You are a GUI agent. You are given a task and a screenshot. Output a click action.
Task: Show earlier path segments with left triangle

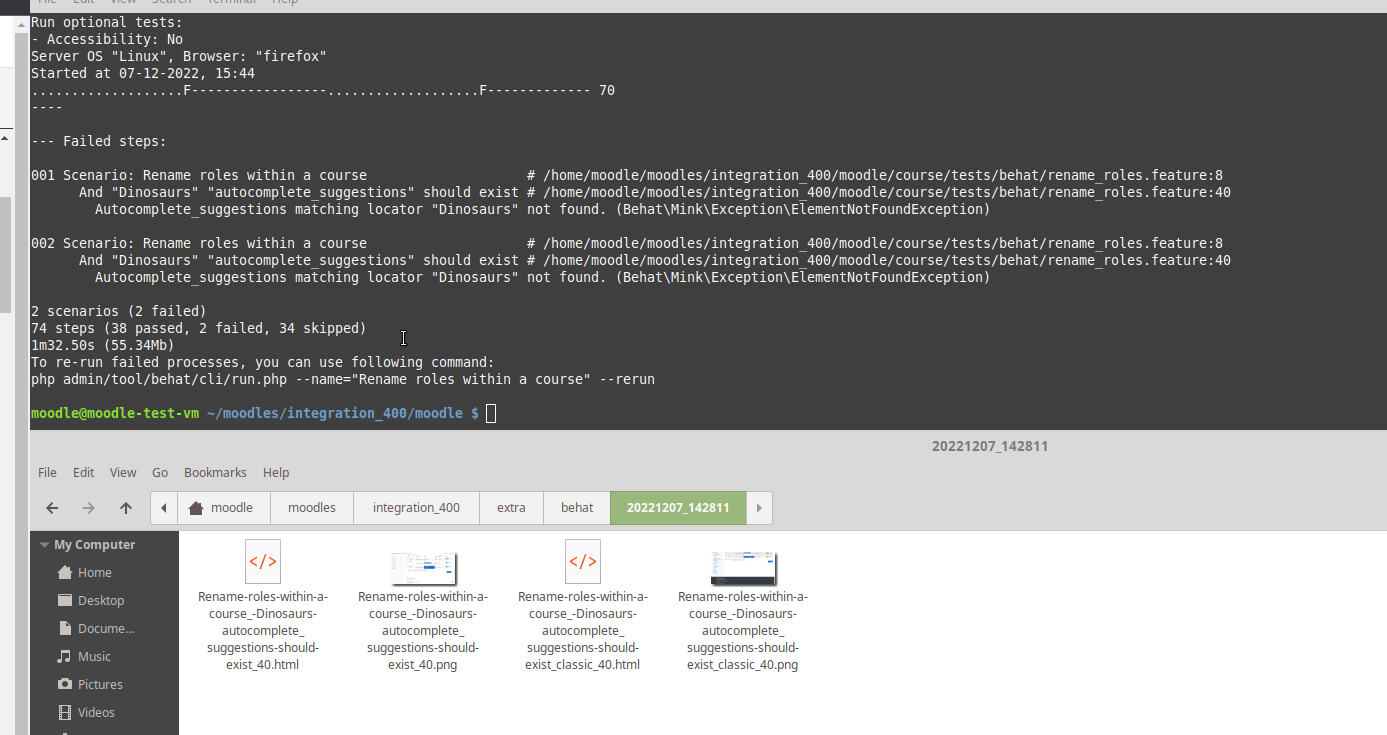click(x=164, y=508)
